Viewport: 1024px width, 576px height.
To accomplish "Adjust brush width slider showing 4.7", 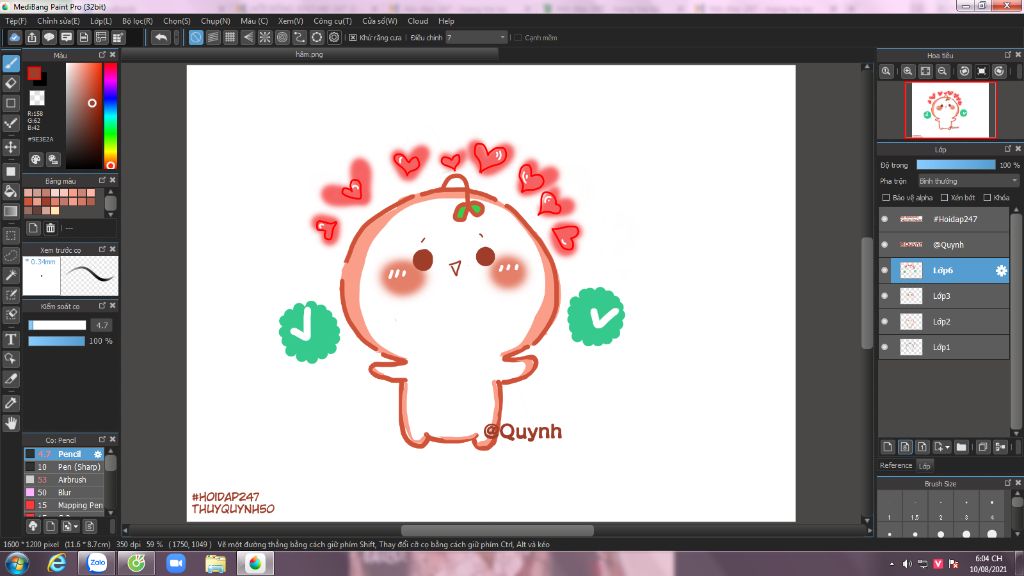I will coord(57,325).
